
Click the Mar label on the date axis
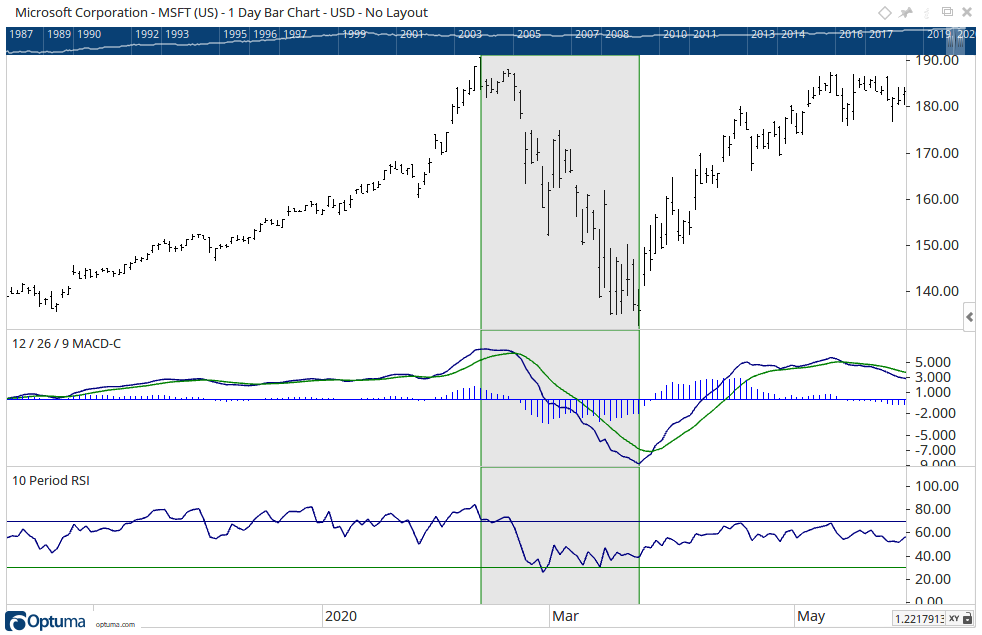565,616
